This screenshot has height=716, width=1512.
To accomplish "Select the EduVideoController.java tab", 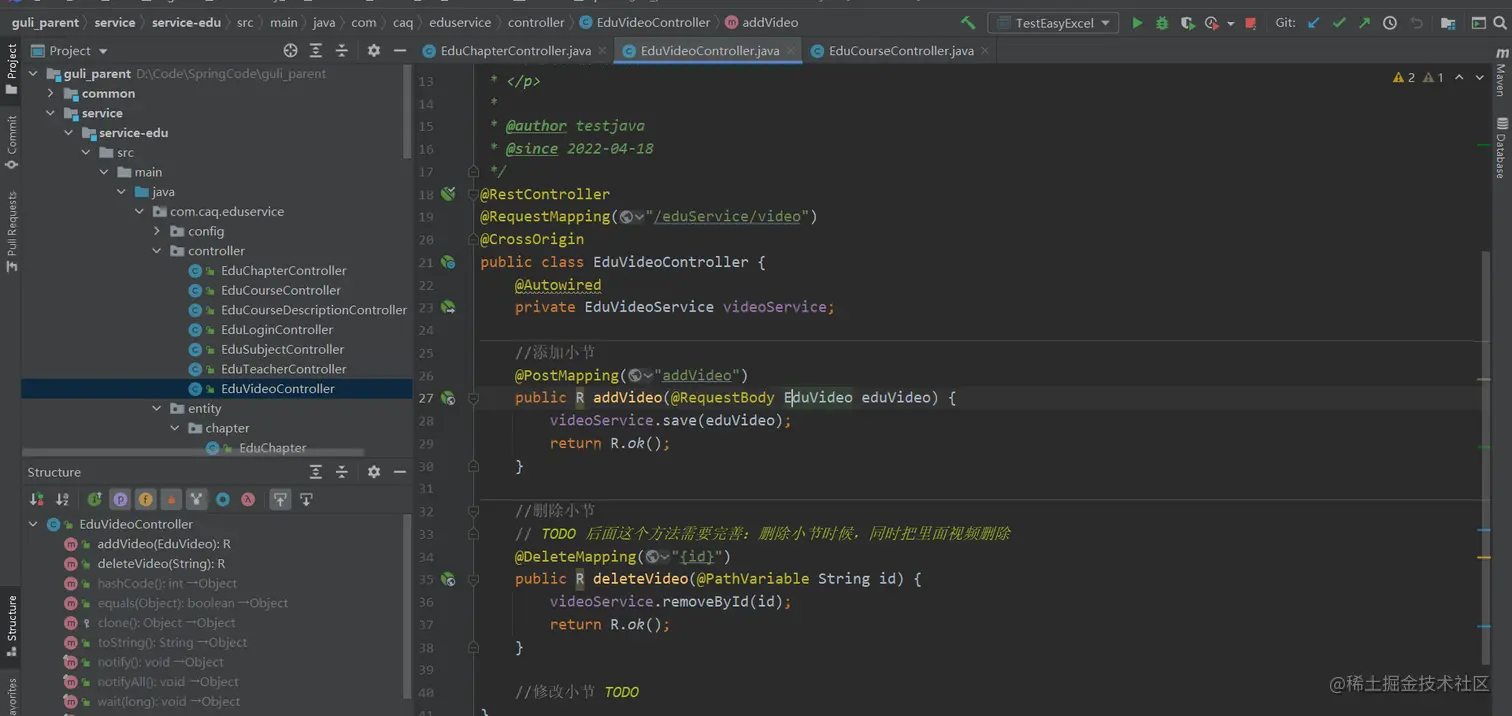I will click(710, 51).
